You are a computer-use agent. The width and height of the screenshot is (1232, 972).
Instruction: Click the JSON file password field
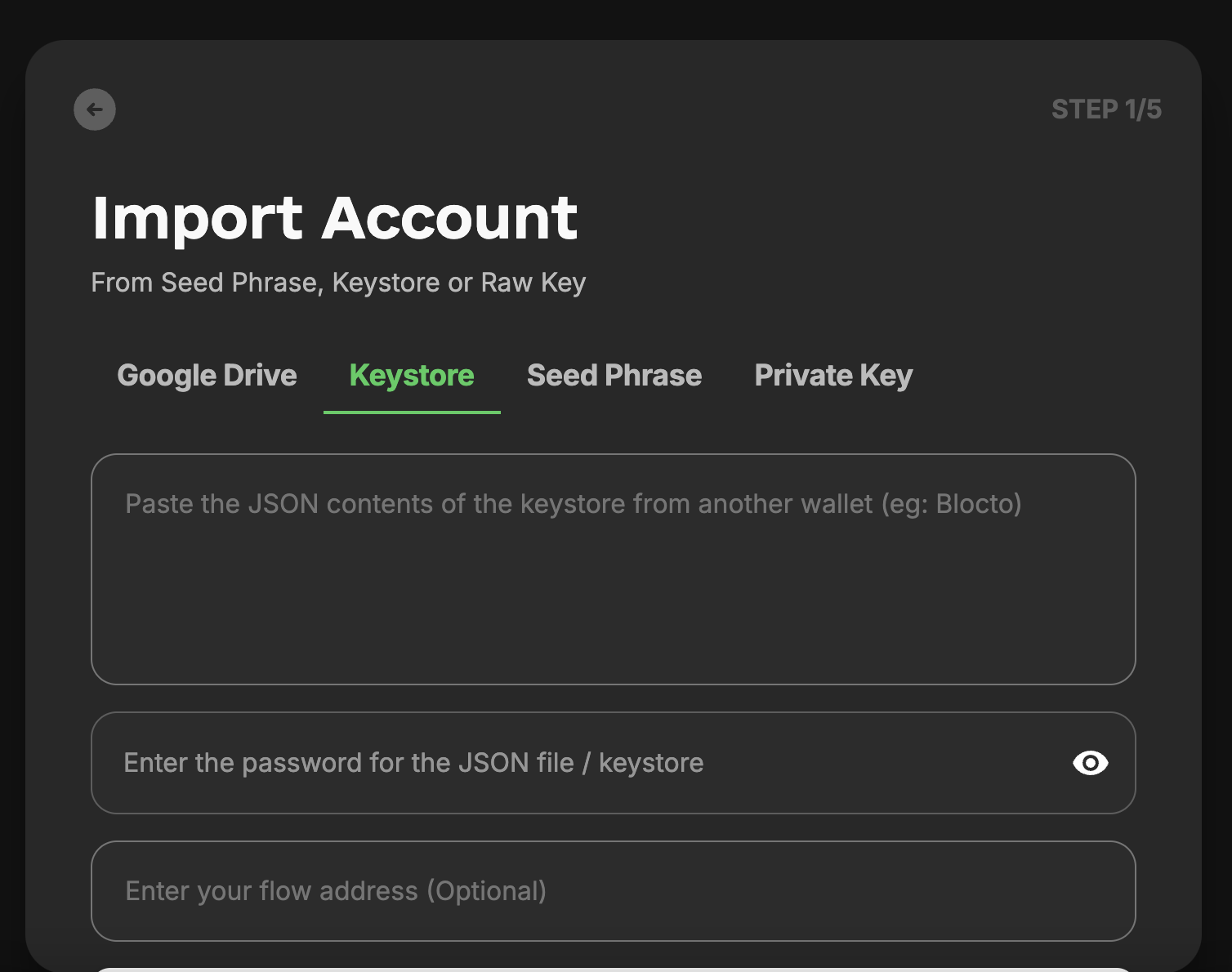pyautogui.click(x=572, y=763)
